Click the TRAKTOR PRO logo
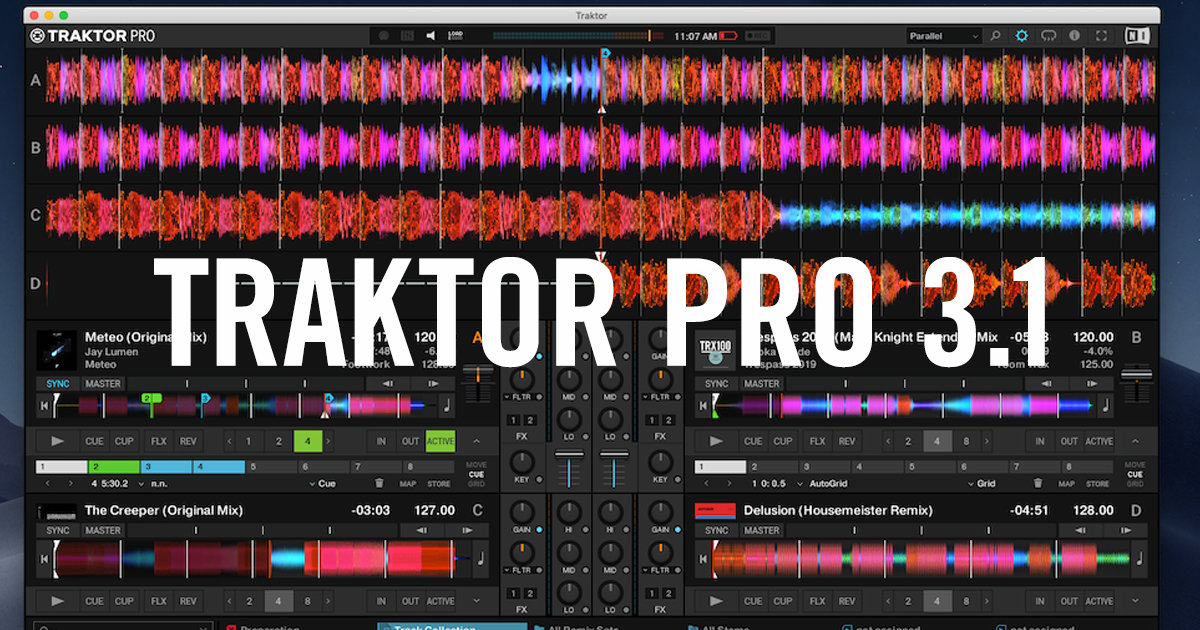Image resolution: width=1200 pixels, height=630 pixels. pyautogui.click(x=92, y=36)
